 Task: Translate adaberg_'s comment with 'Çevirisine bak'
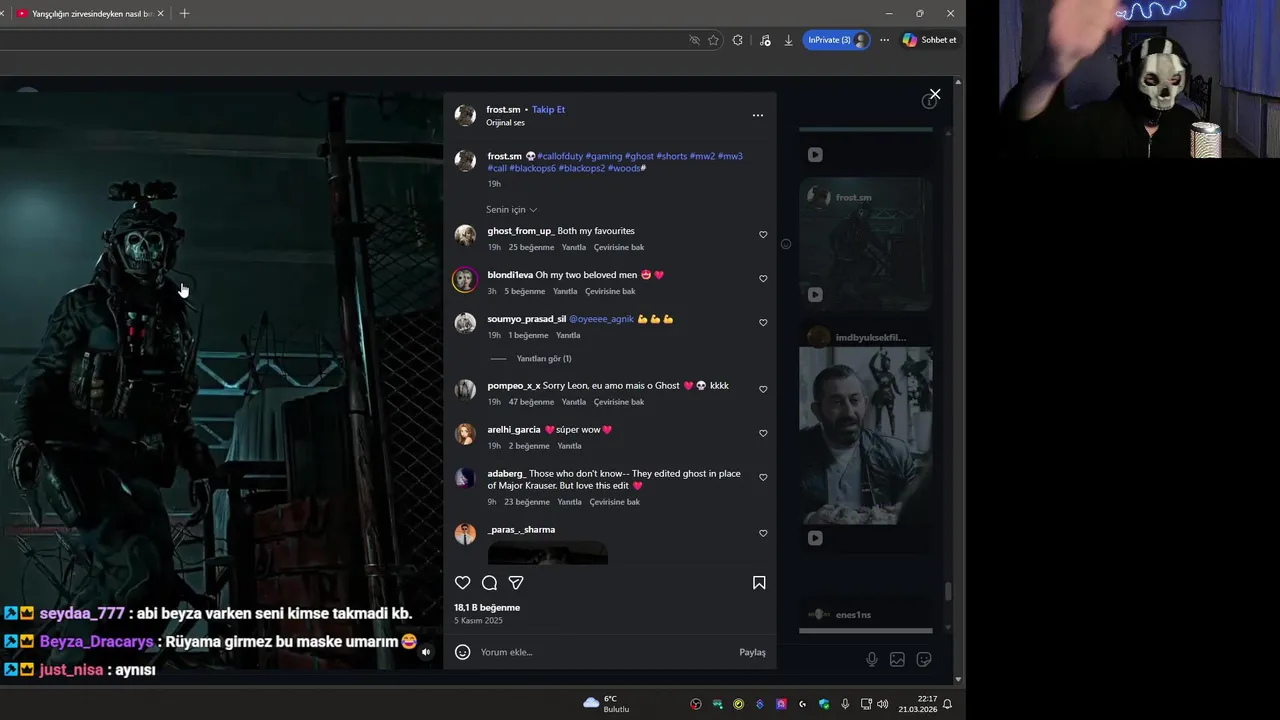click(x=614, y=502)
